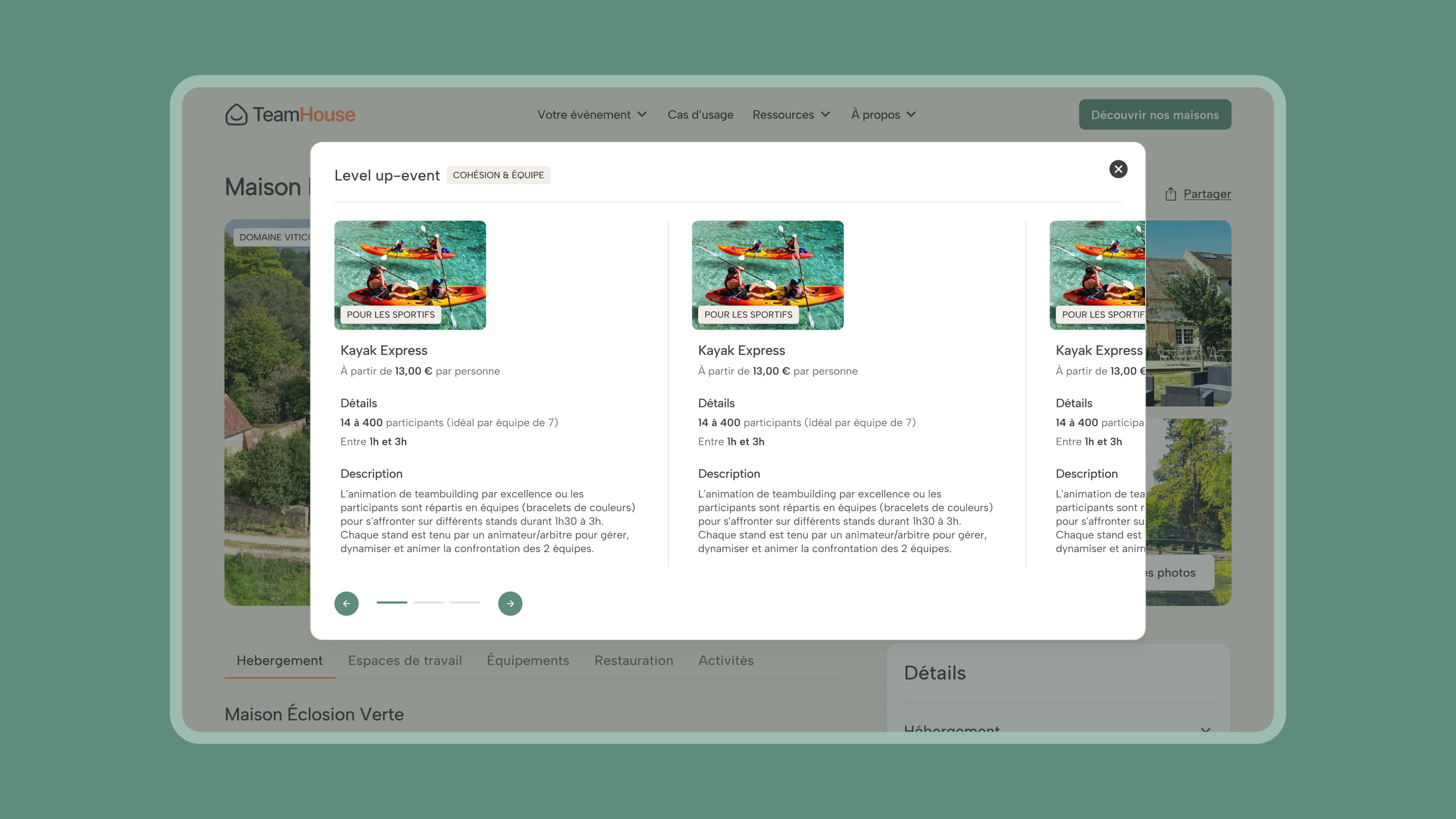The image size is (1456, 819).
Task: Expand the À propos menu
Action: pos(883,115)
